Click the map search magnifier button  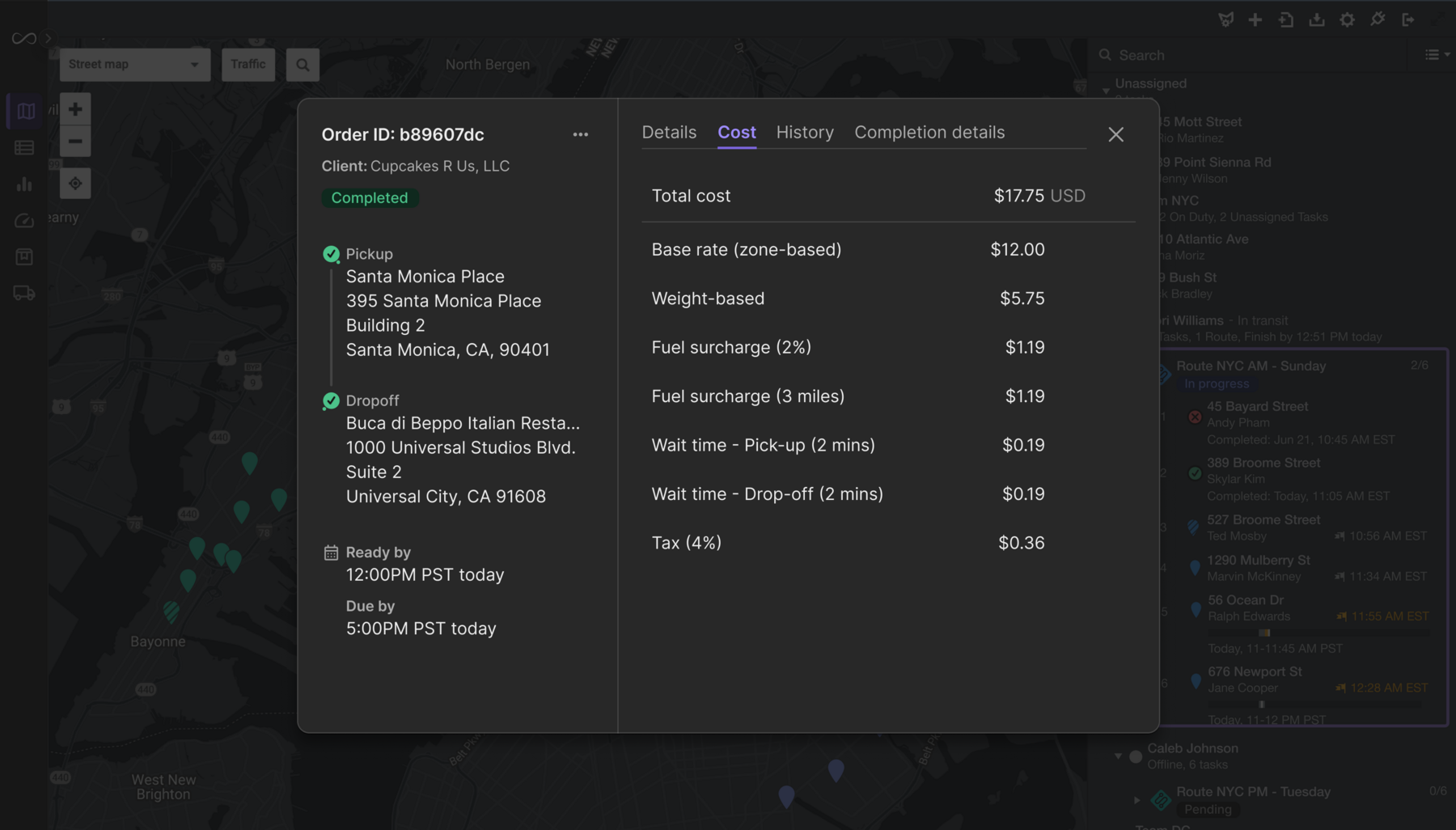coord(303,65)
